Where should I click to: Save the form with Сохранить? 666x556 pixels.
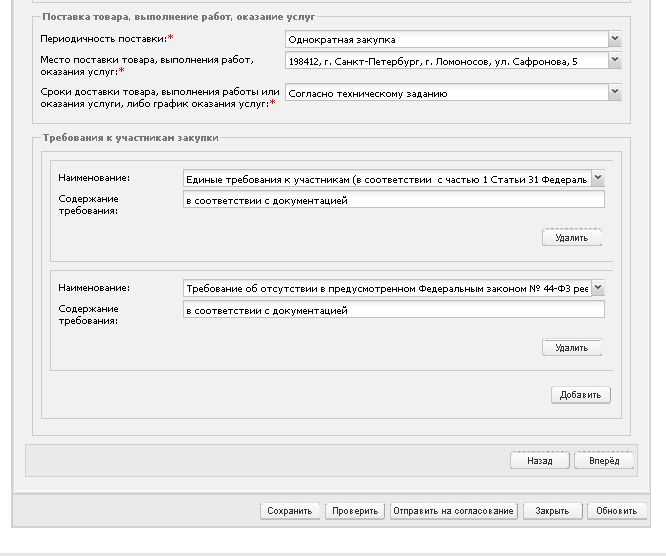(290, 511)
